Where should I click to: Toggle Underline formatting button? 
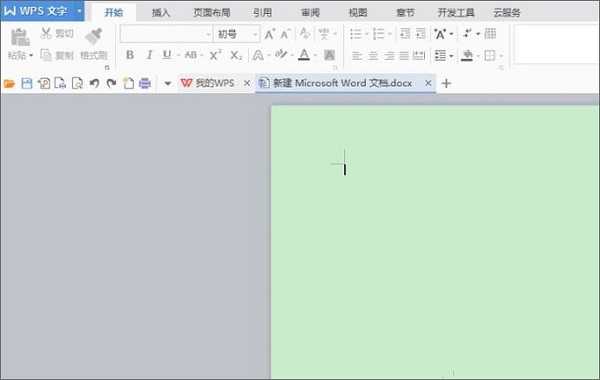coord(167,55)
